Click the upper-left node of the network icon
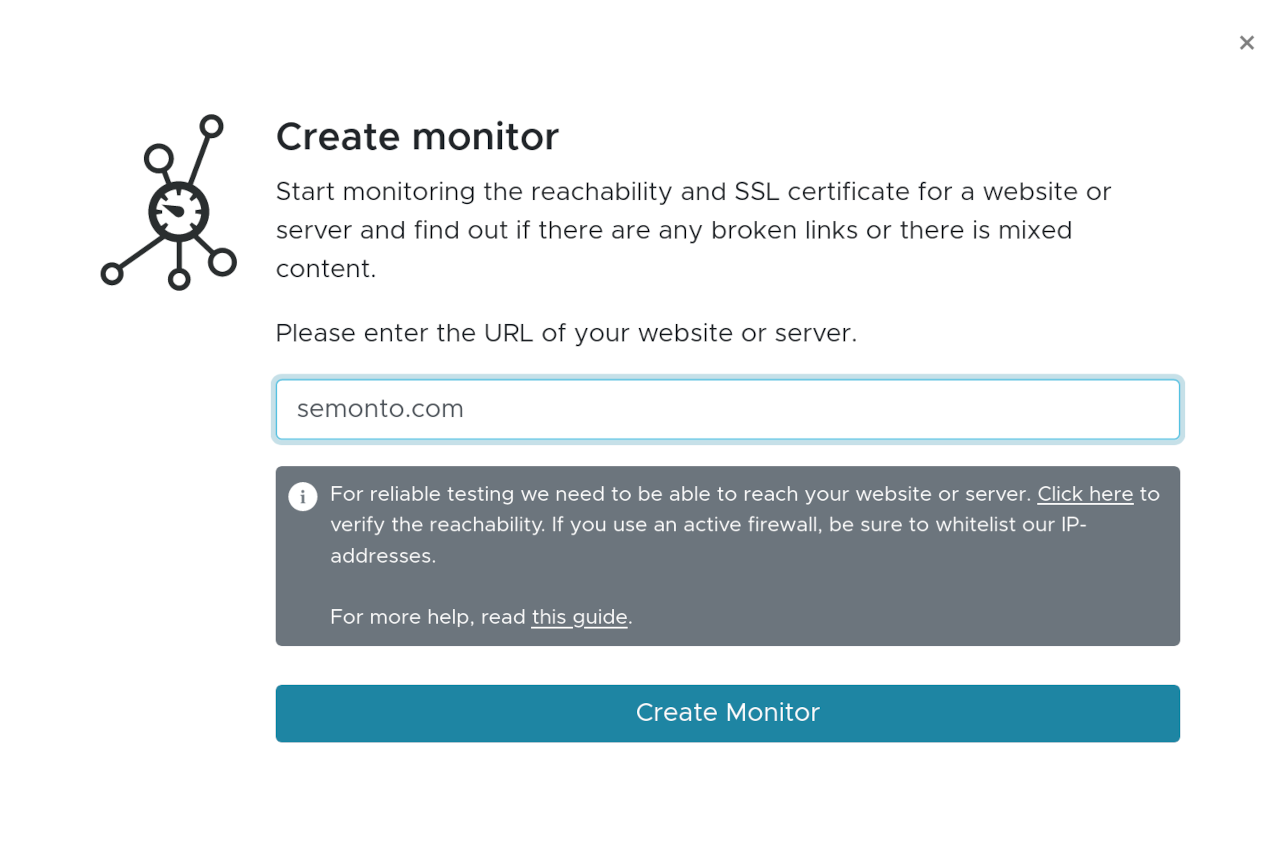The width and height of the screenshot is (1280, 843). [x=158, y=158]
